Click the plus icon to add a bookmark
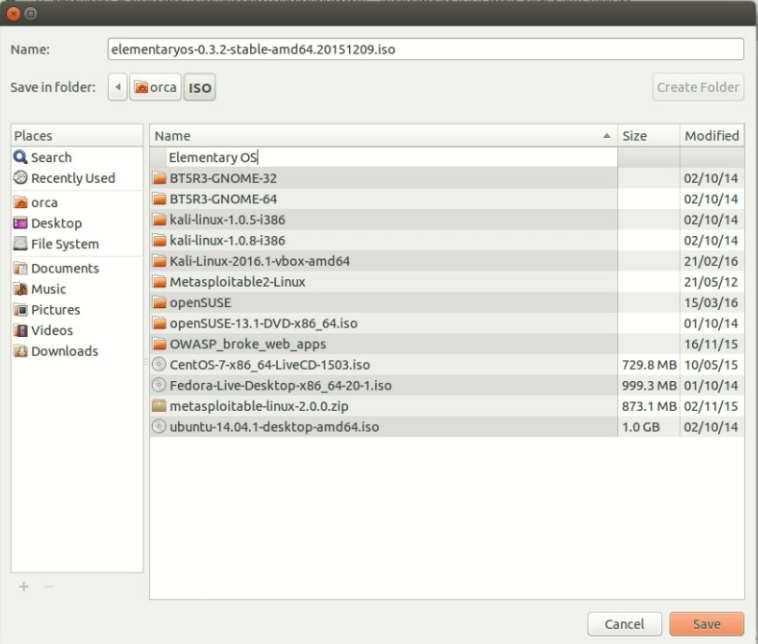This screenshot has height=644, width=758. [x=24, y=587]
